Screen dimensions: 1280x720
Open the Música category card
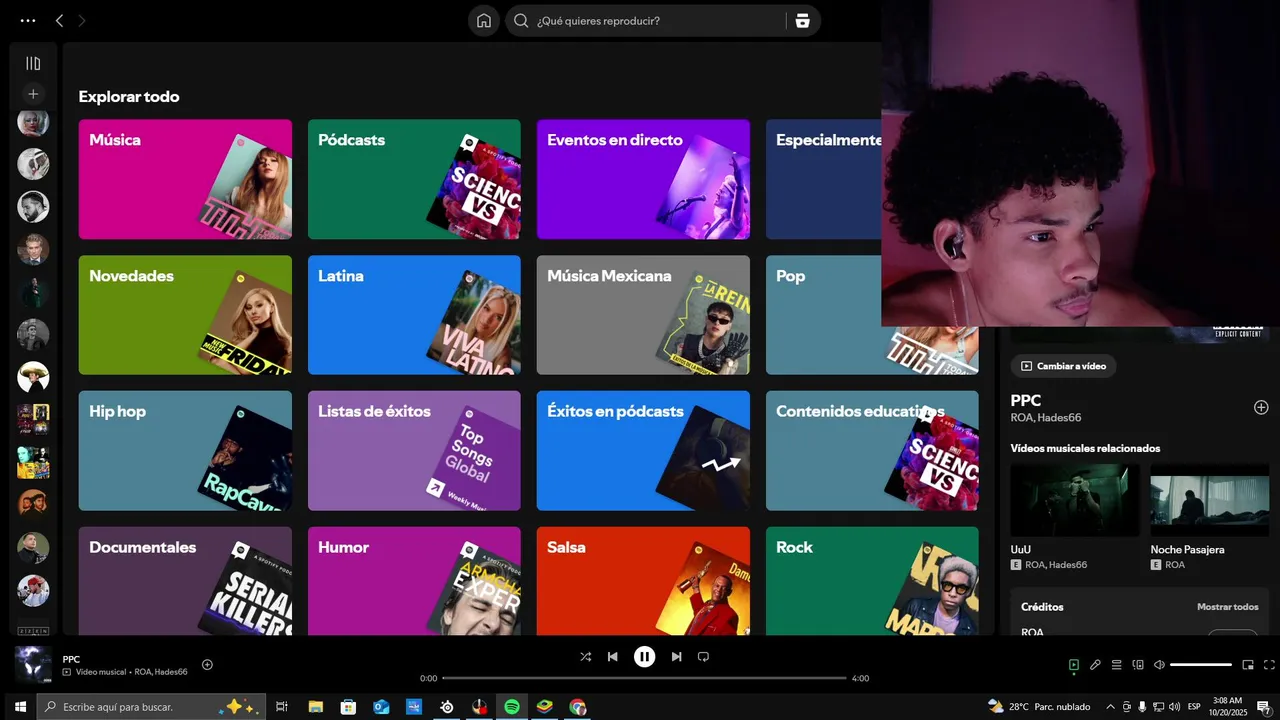pos(185,179)
